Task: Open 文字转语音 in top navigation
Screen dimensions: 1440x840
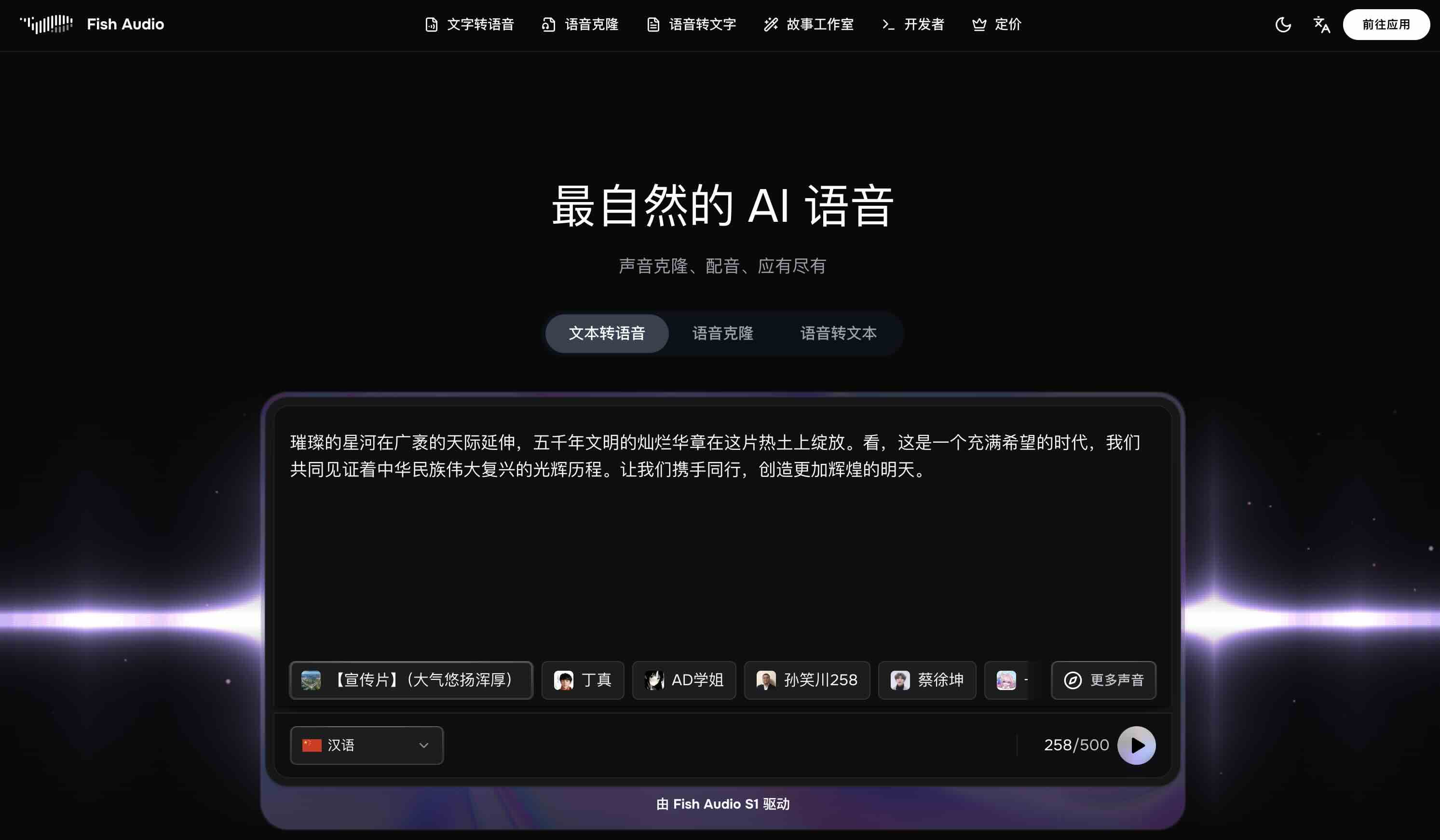Action: pos(470,25)
